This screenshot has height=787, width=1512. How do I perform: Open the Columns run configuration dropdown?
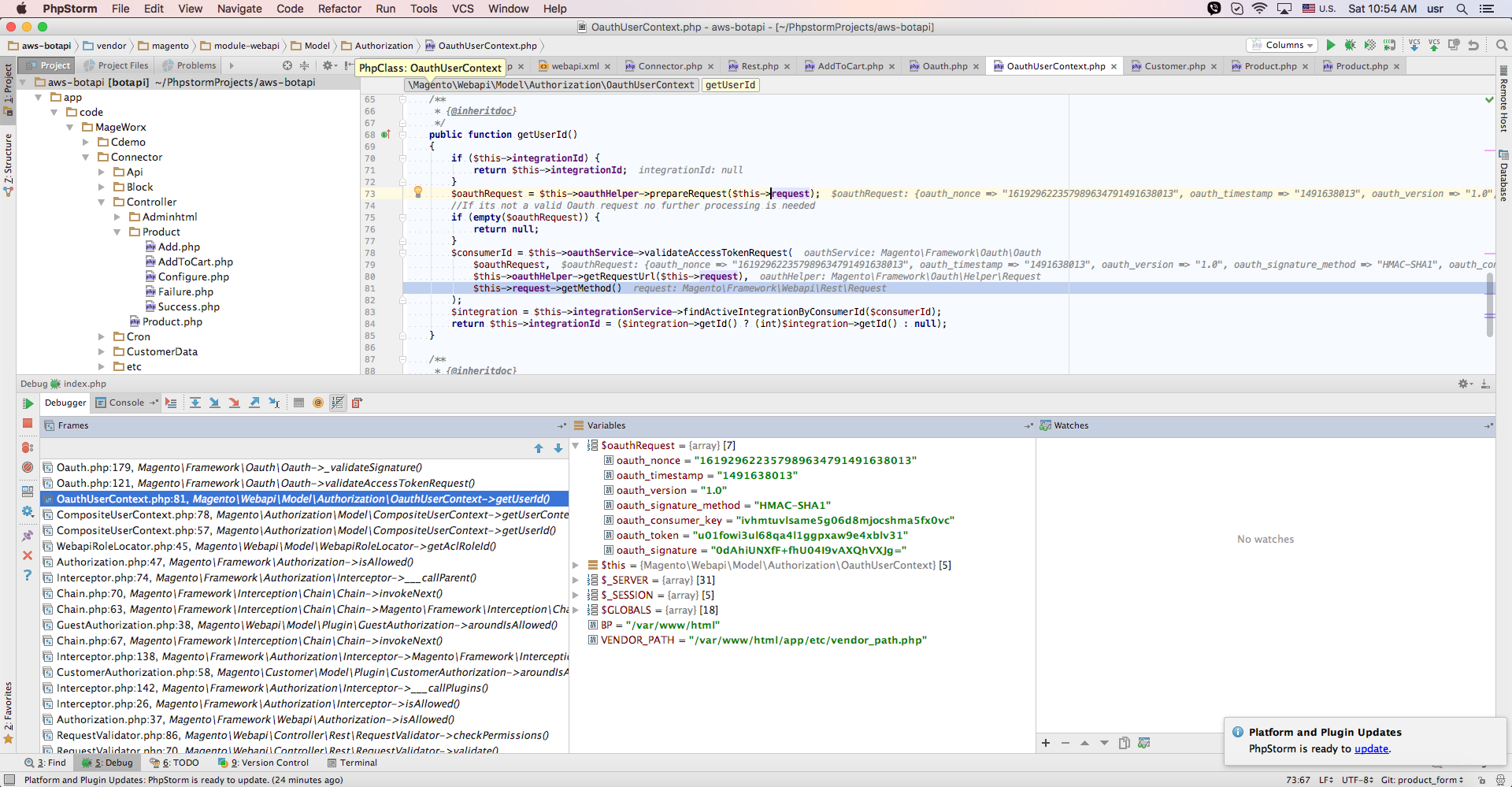1282,45
